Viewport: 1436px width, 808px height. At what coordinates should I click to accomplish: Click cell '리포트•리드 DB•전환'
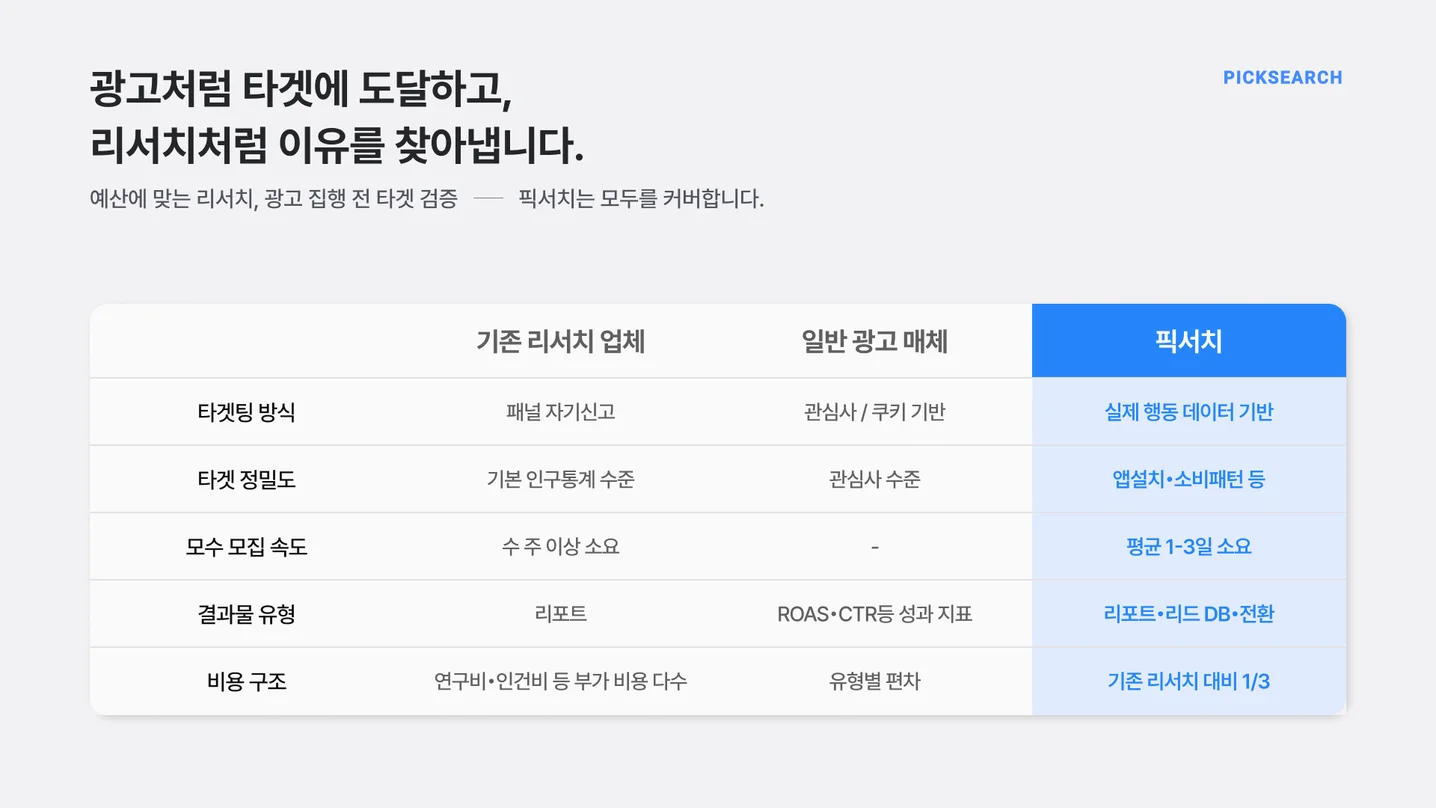click(x=1189, y=614)
